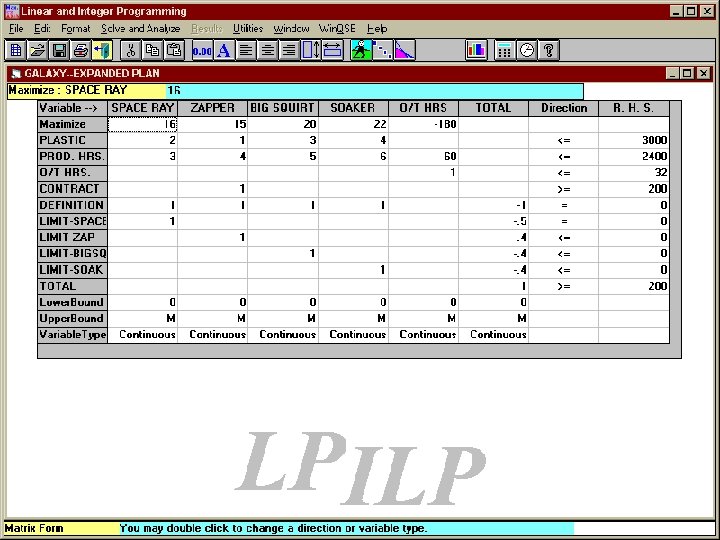This screenshot has width=720, height=540.
Task: Click UpperBound M cell under ZAPPER
Action: click(x=213, y=318)
